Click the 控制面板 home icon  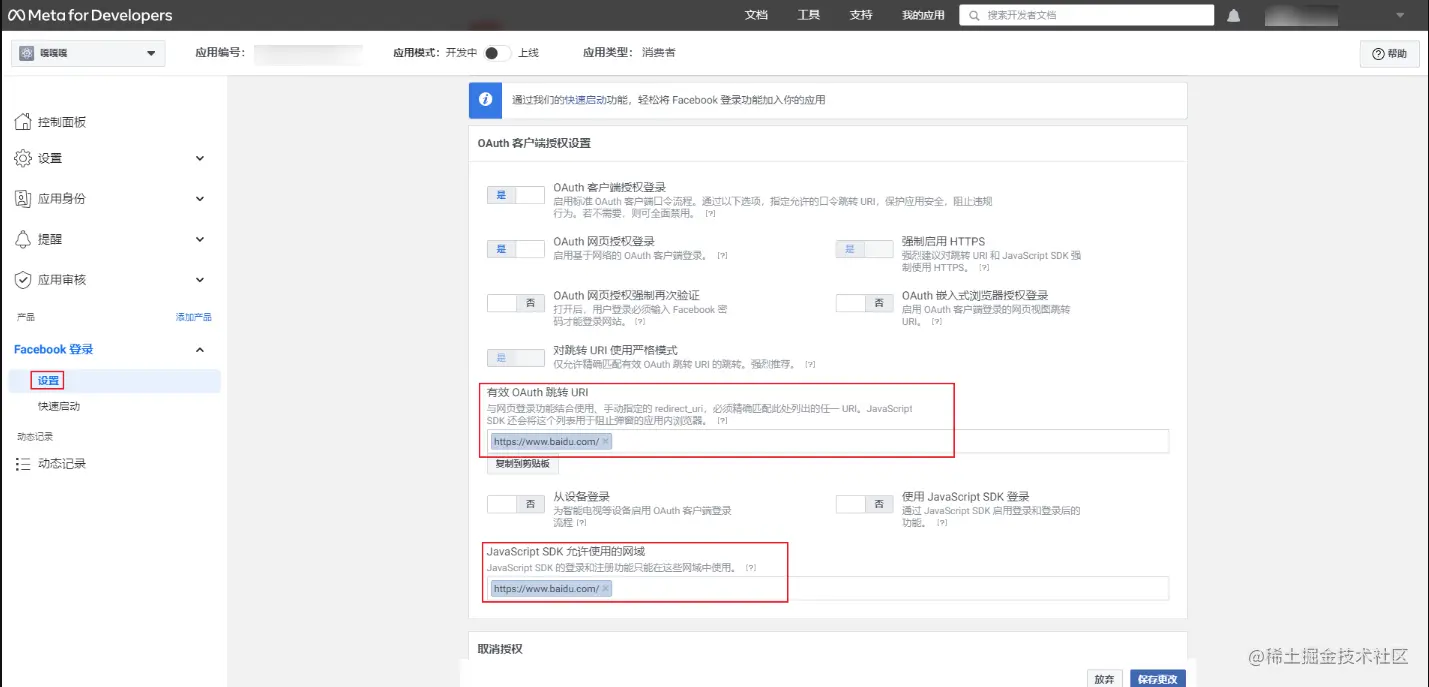[23, 122]
